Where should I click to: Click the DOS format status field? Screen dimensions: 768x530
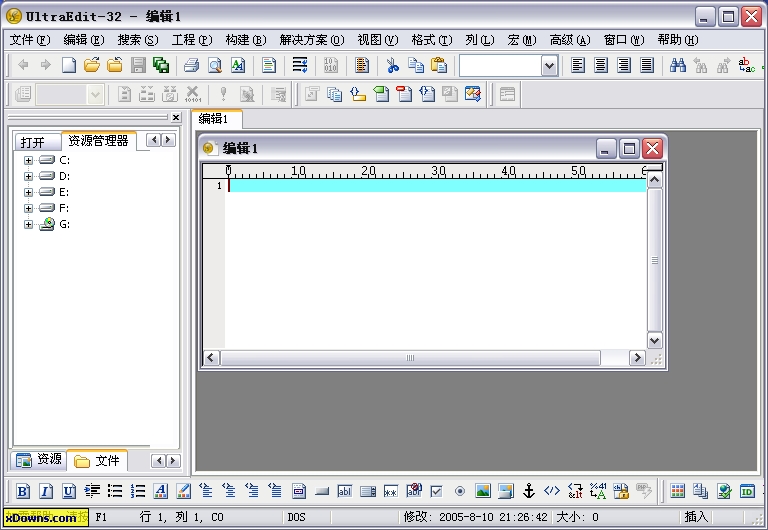tap(296, 517)
